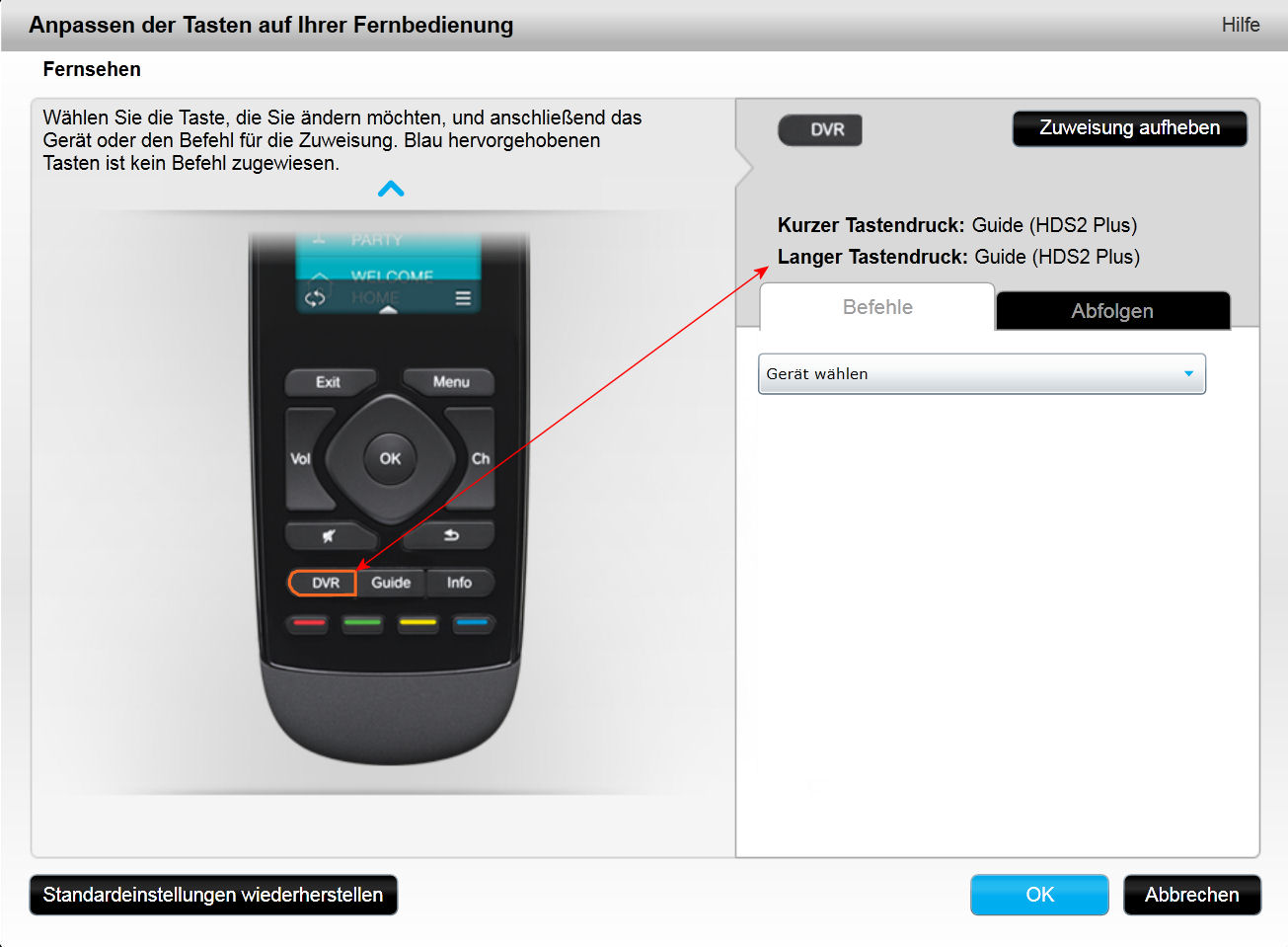Click the blue chevron above the remote image
Viewport: 1288px width, 947px height.
click(x=391, y=189)
